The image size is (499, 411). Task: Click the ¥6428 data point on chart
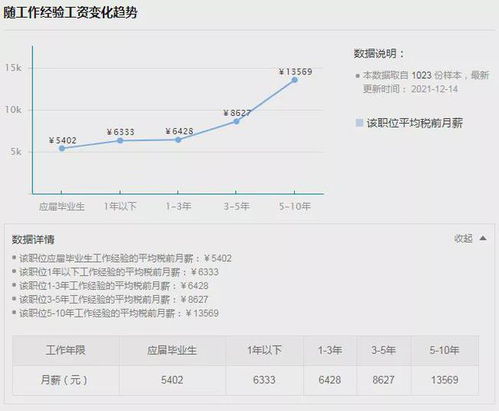(x=178, y=140)
